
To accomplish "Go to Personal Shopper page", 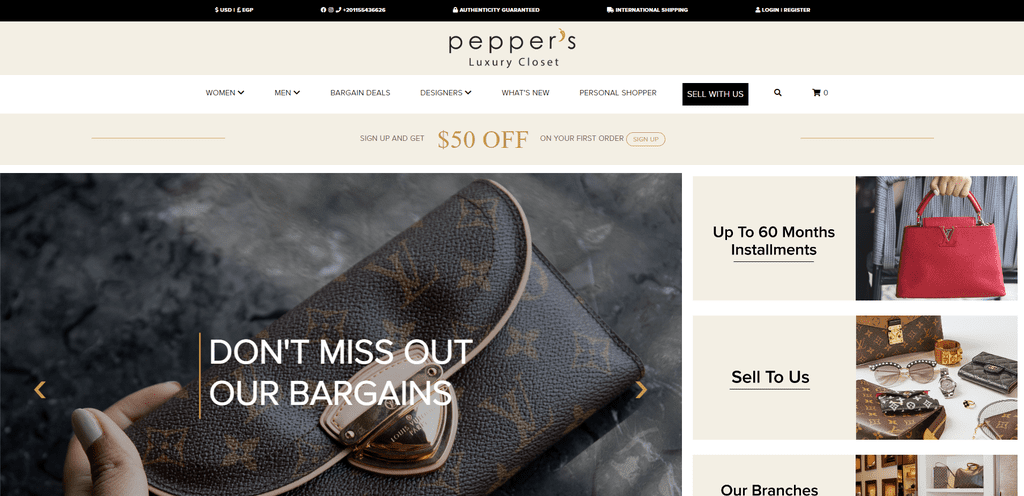I will (618, 93).
